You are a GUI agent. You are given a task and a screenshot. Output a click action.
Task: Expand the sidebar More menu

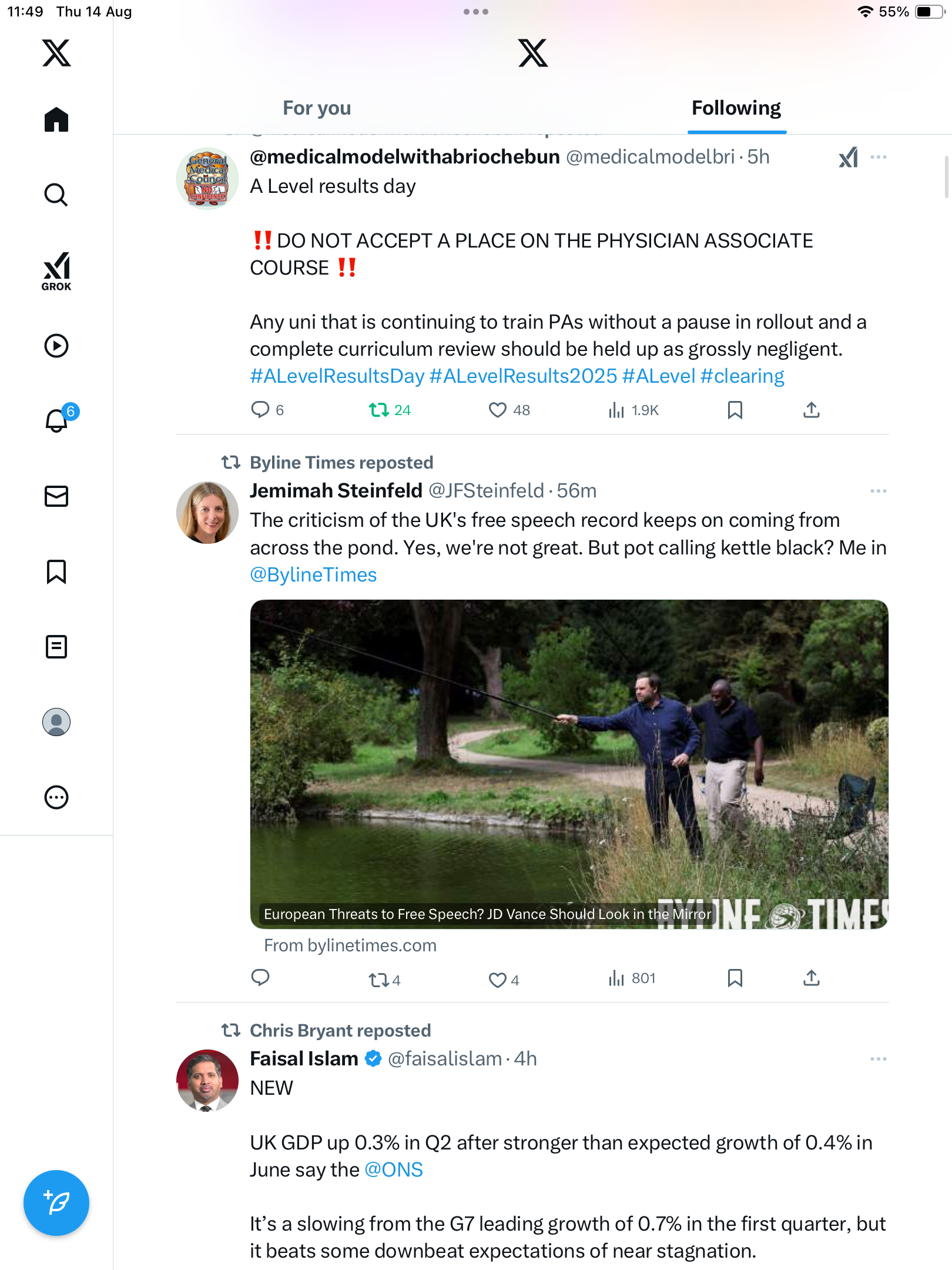click(x=56, y=797)
